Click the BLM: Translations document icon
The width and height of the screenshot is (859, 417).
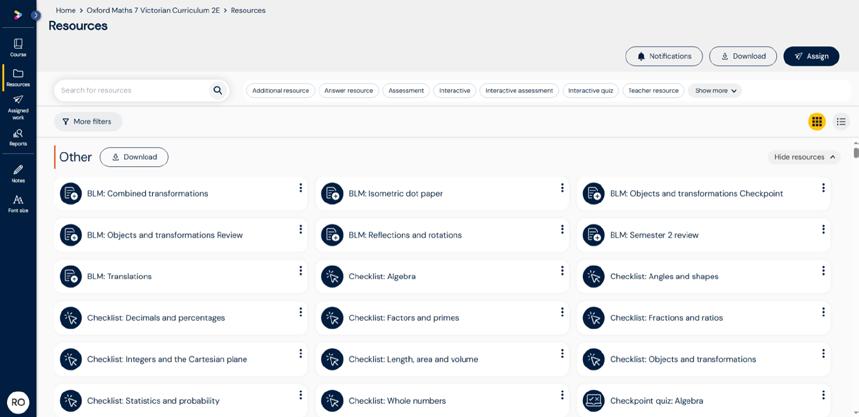click(x=71, y=276)
